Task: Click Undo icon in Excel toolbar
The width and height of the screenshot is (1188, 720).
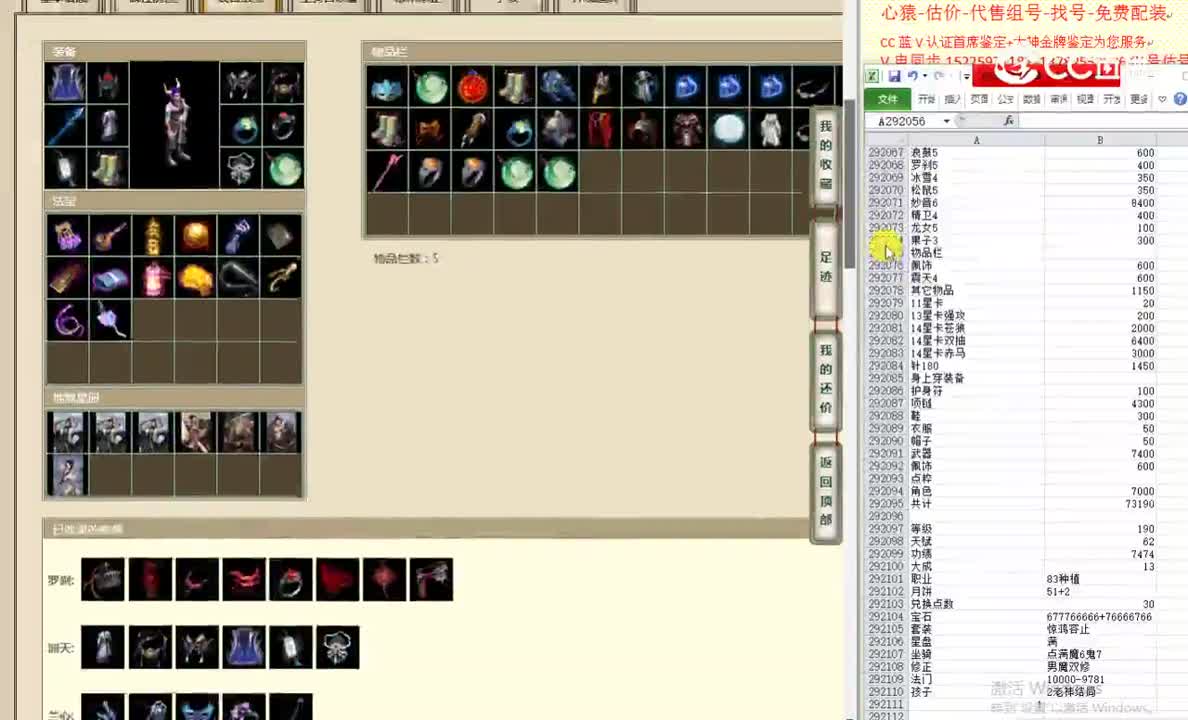Action: click(912, 76)
